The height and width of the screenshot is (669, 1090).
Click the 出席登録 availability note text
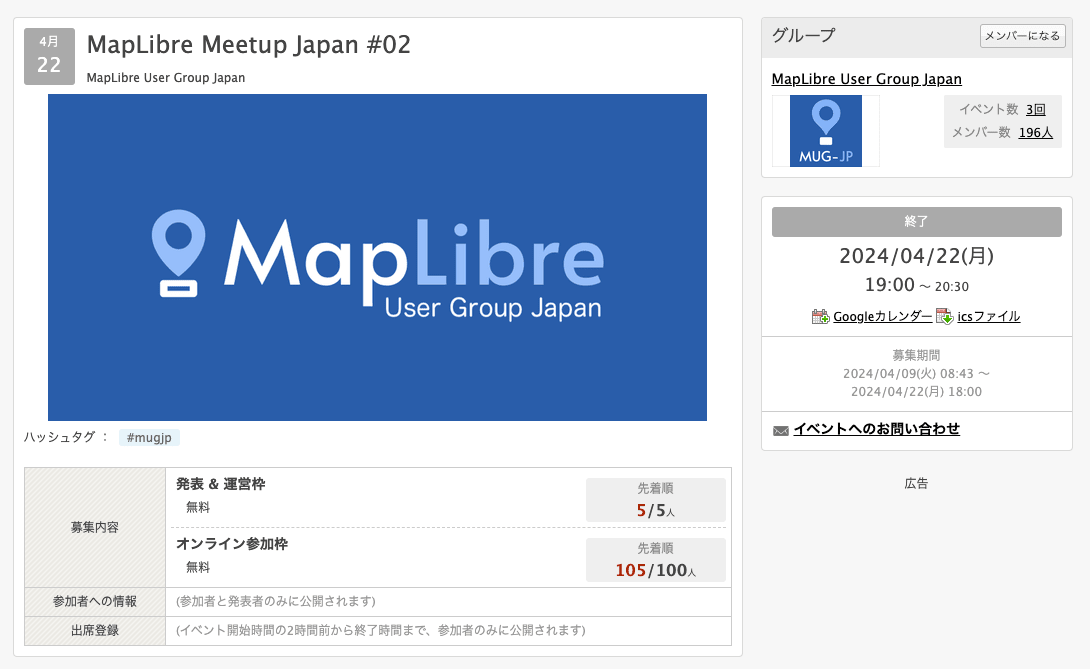pyautogui.click(x=380, y=631)
